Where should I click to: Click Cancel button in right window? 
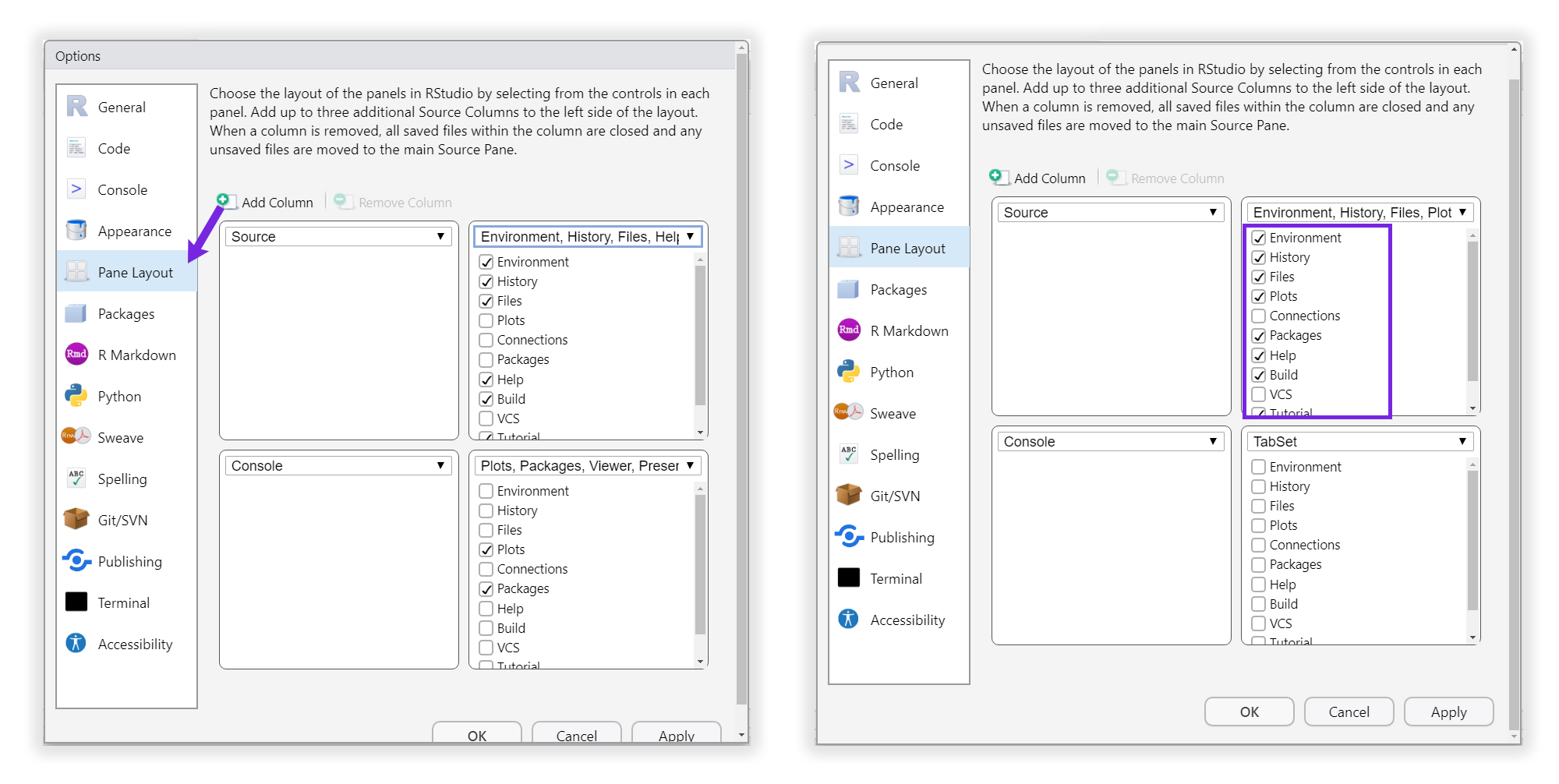point(1349,712)
